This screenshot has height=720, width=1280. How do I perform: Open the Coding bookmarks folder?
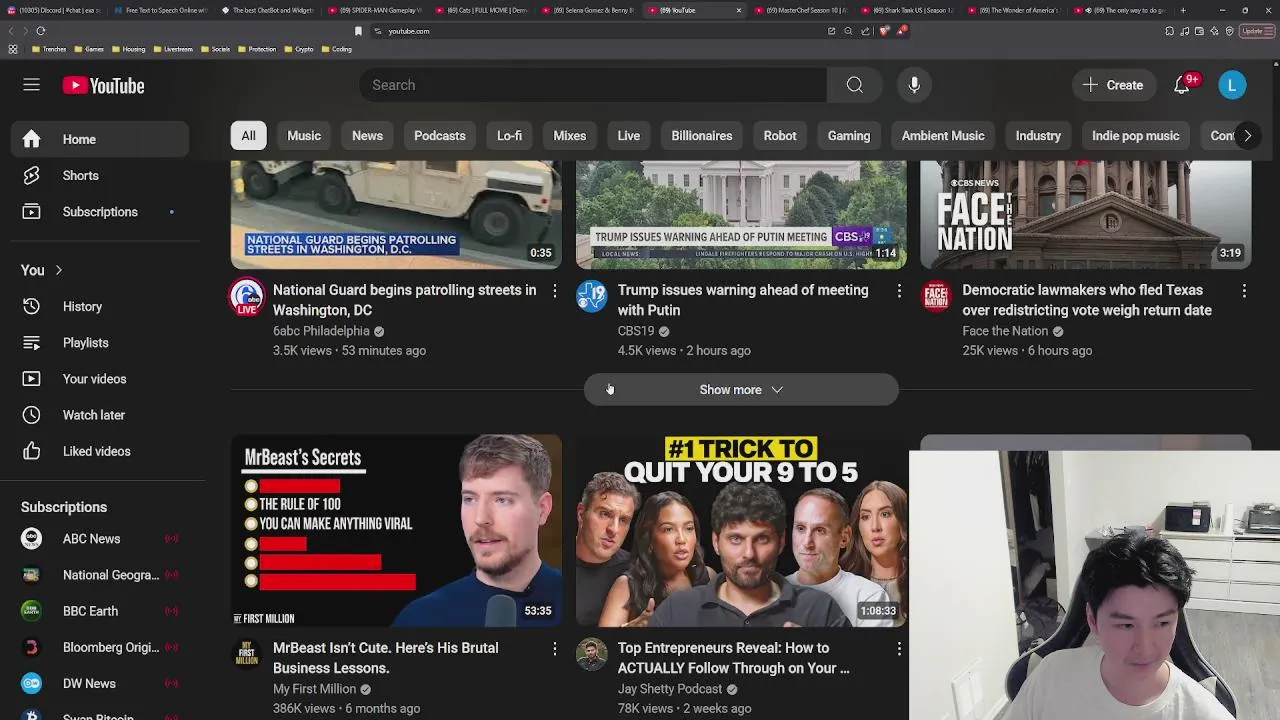(337, 49)
